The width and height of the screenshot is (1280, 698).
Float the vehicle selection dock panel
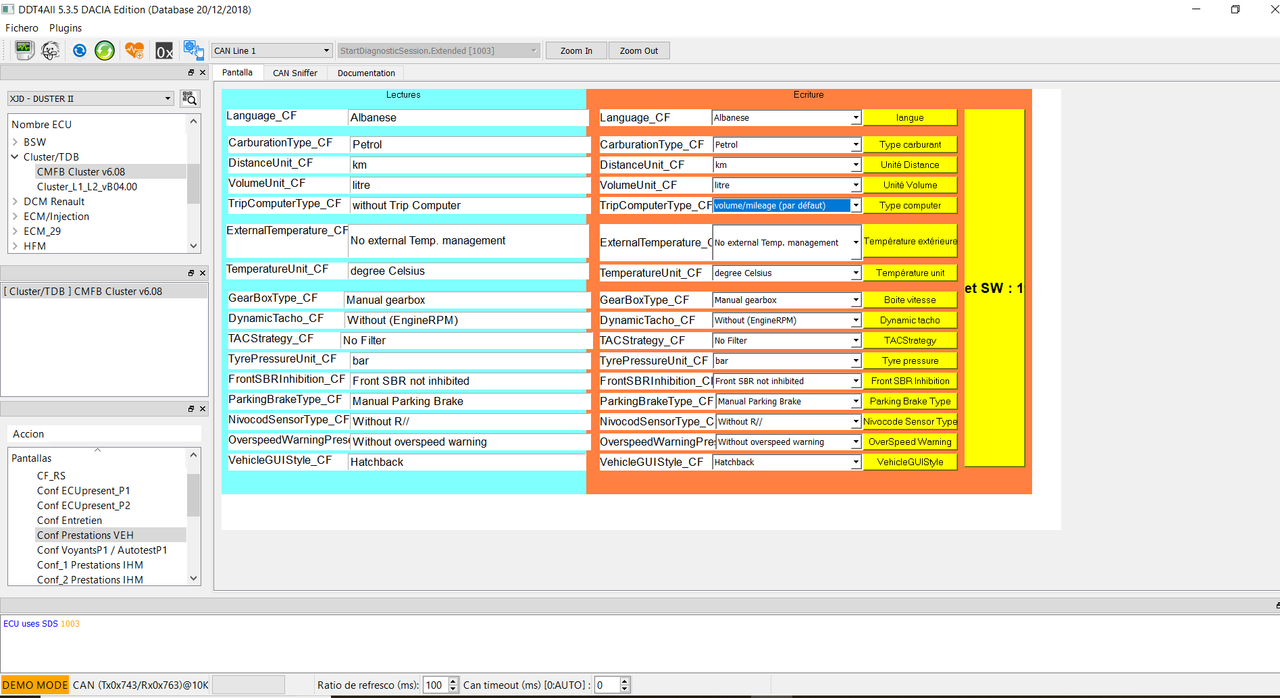(191, 73)
